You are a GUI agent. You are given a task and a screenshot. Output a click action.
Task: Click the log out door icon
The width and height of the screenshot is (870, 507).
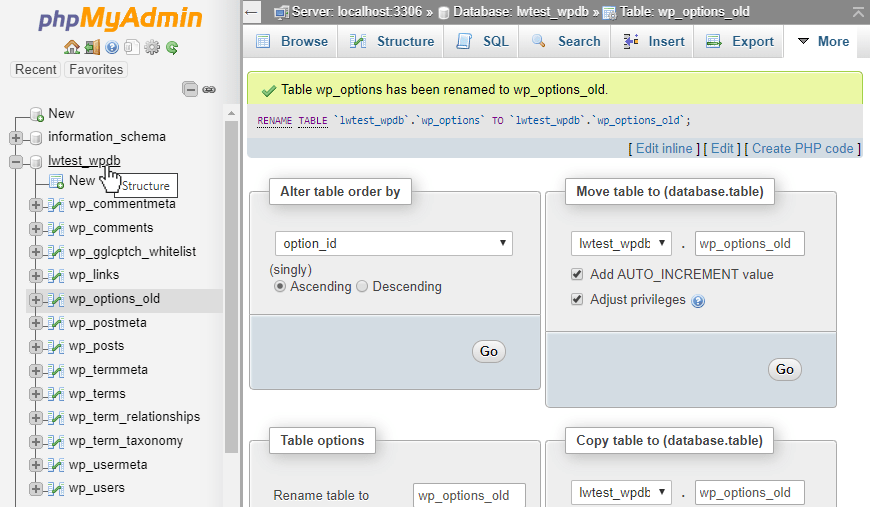(92, 47)
